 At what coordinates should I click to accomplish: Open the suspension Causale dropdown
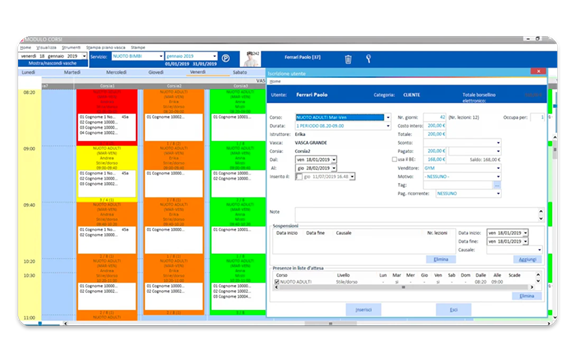pos(539,250)
